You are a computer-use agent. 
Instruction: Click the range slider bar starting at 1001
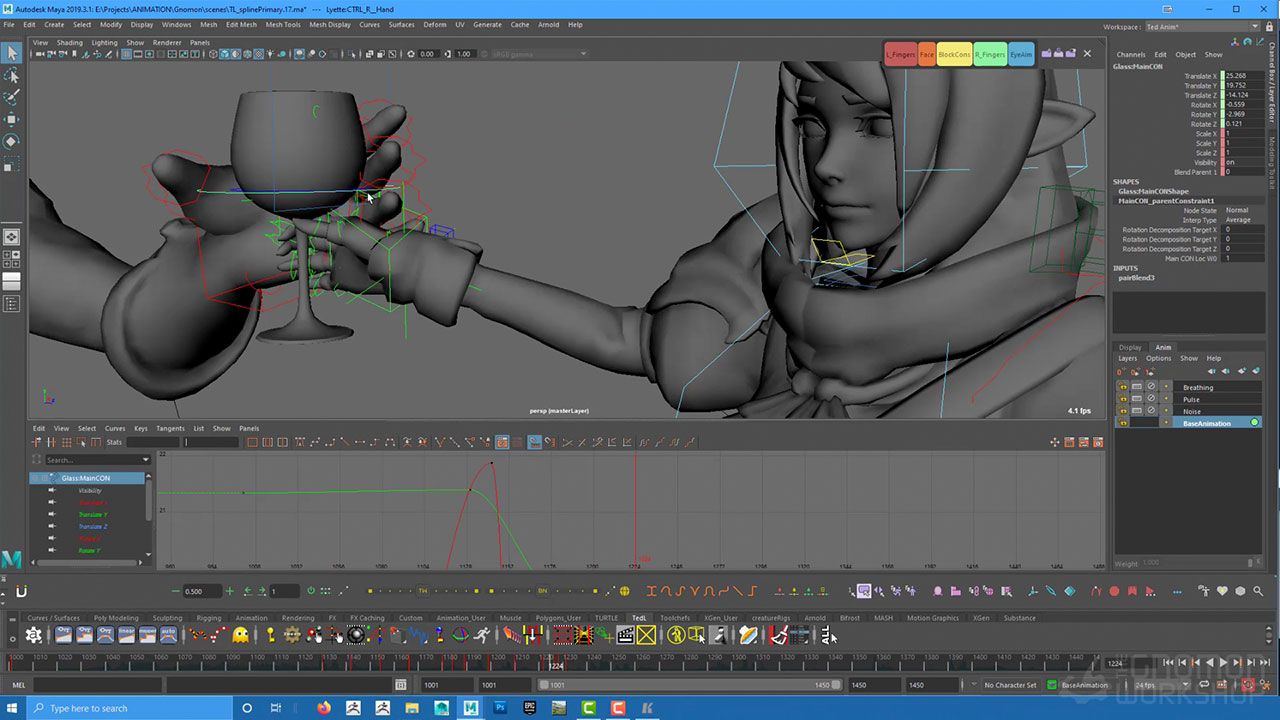tap(690, 685)
